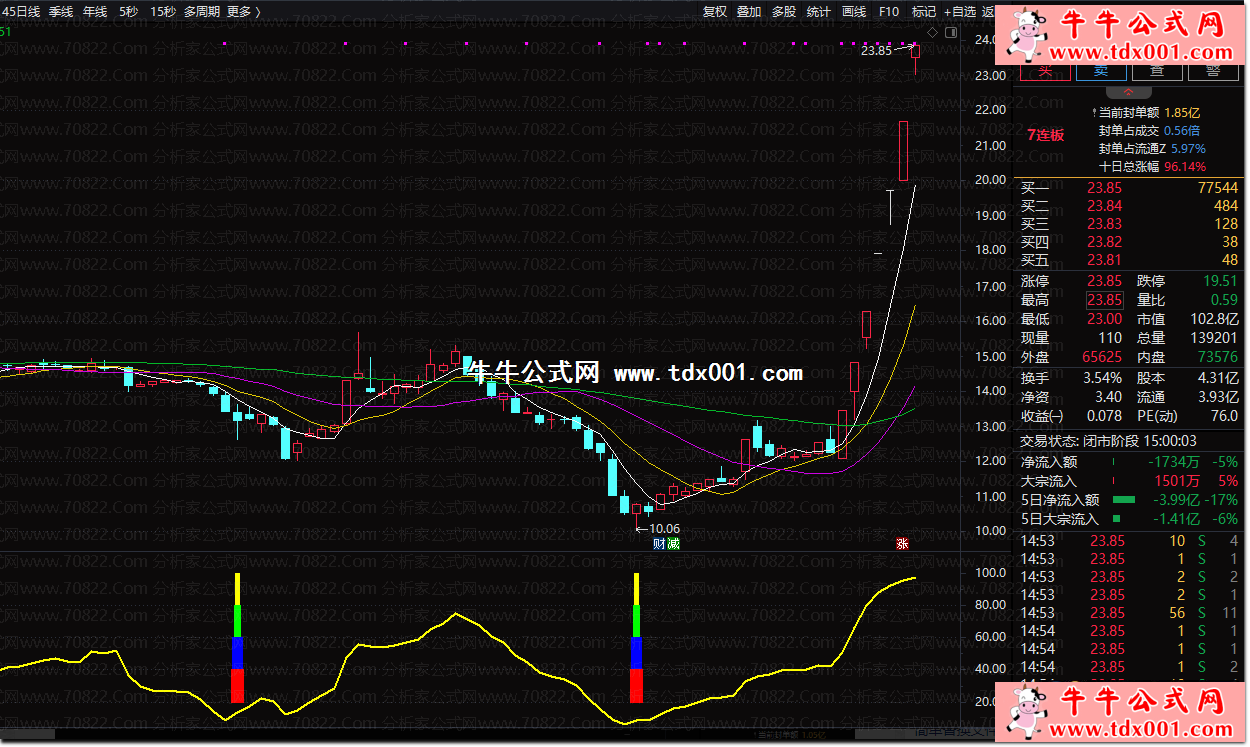Image resolution: width=1250 pixels, height=747 pixels.
Task: Open F10 company information
Action: 889,12
